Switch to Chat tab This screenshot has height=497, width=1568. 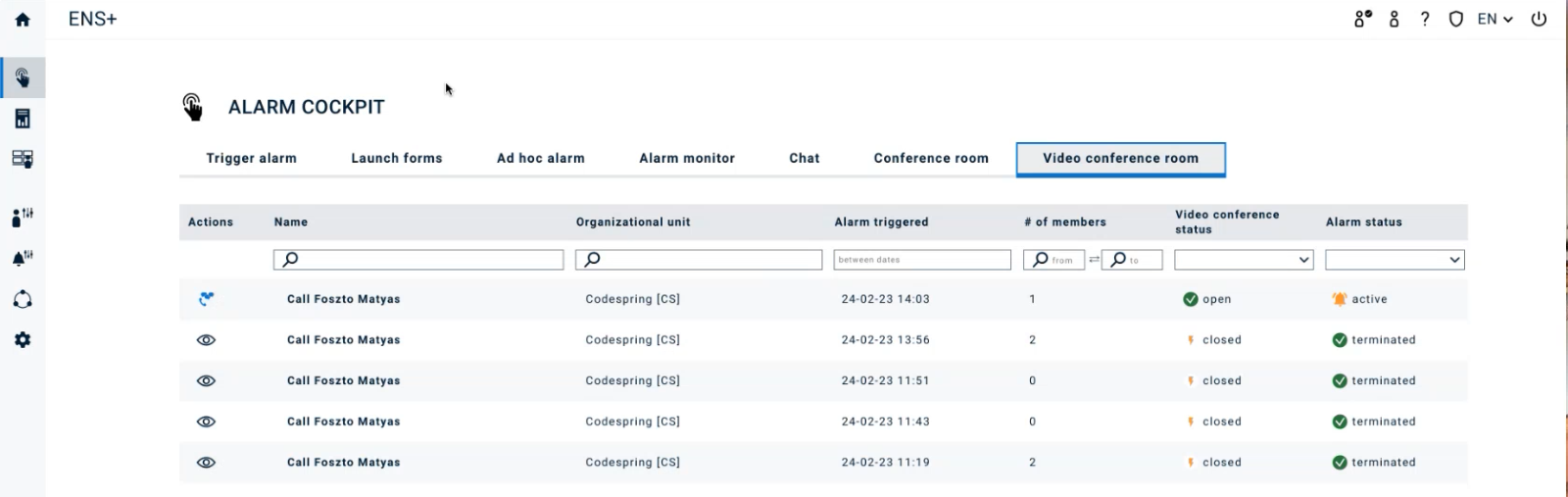805,158
